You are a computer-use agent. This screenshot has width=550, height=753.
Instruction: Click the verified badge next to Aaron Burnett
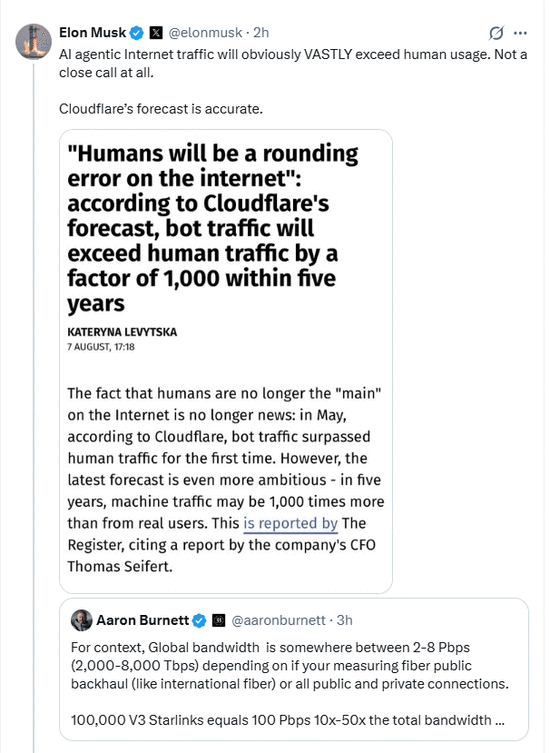click(x=199, y=620)
